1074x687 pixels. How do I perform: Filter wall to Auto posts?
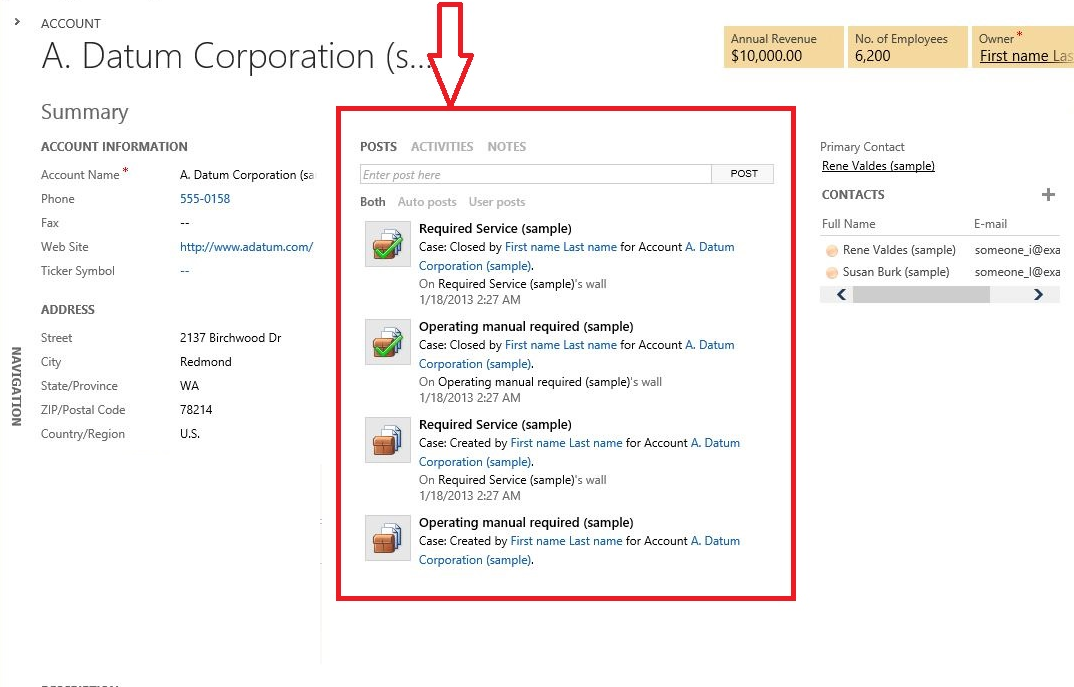pos(427,202)
